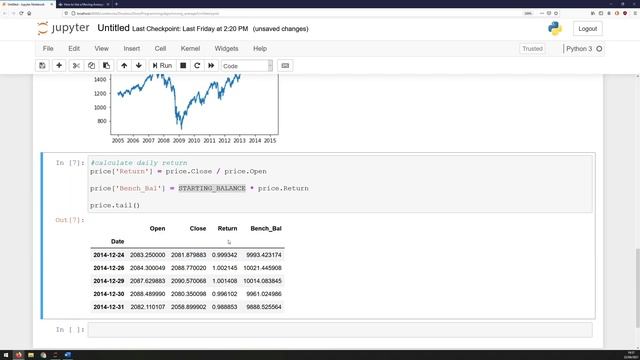This screenshot has height=360, width=640.
Task: Open the Edit menu
Action: coord(74,49)
